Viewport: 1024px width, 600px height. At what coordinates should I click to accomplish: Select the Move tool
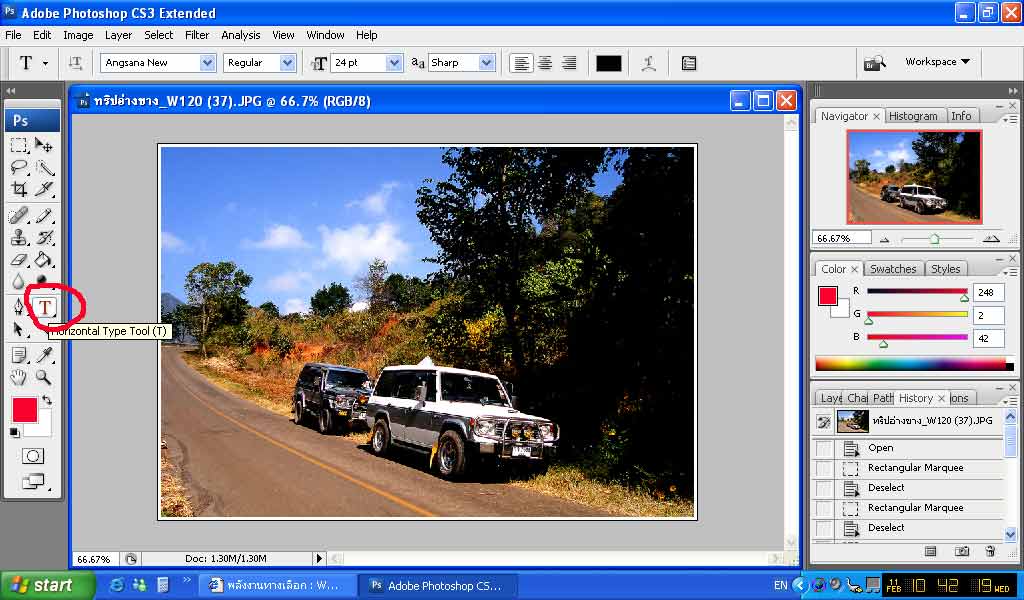point(44,145)
